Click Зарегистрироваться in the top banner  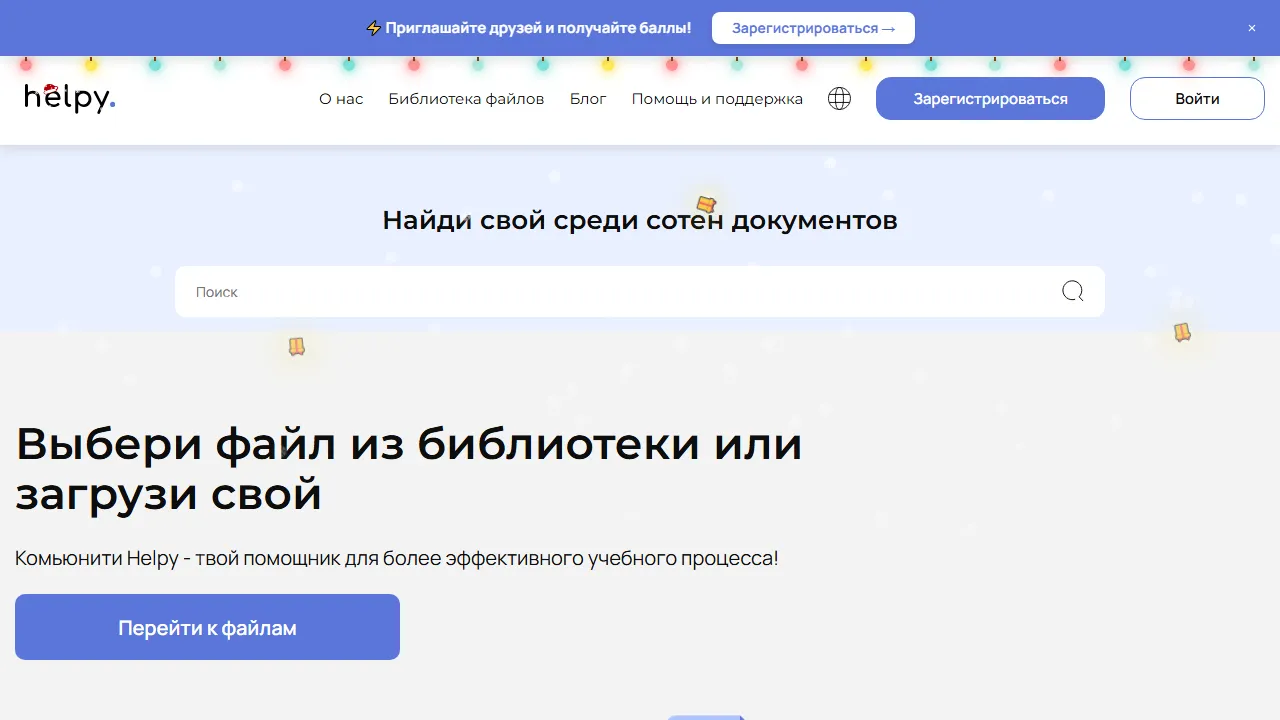813,27
